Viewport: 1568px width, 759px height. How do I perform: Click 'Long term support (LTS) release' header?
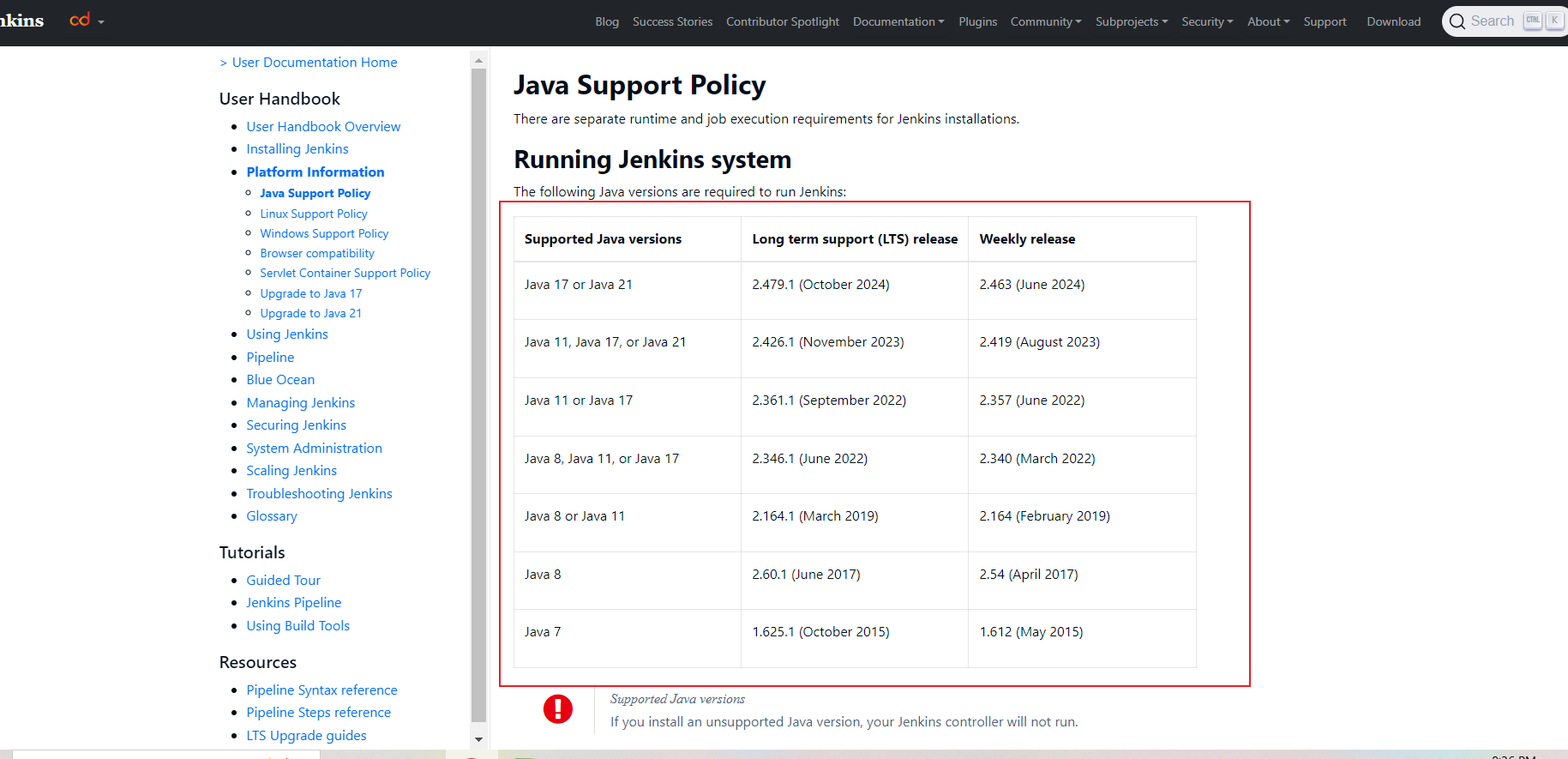pos(855,239)
